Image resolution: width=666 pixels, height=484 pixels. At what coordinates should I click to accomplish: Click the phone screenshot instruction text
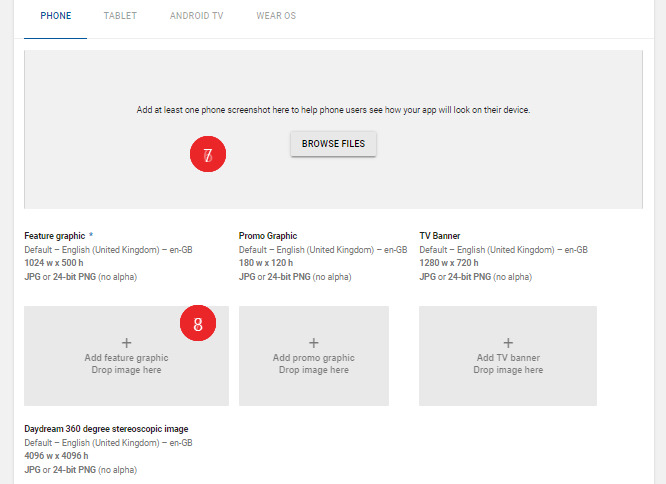point(333,110)
